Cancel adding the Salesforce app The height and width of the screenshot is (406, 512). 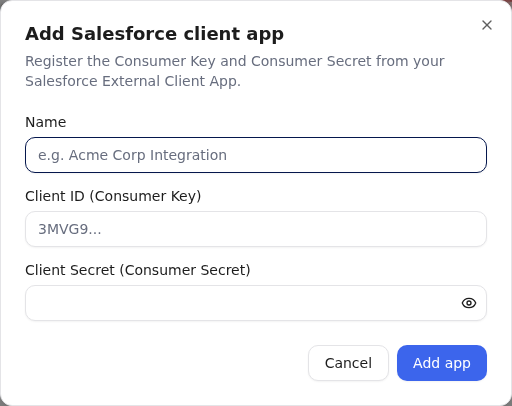[x=348, y=363]
